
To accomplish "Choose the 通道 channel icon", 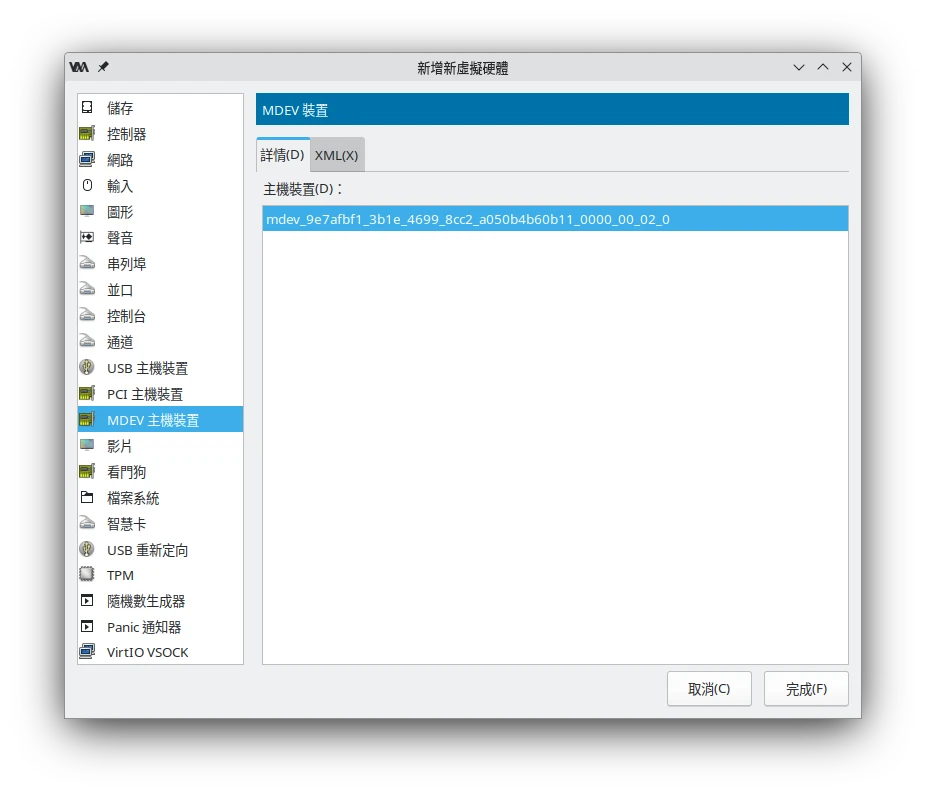I will 87,341.
